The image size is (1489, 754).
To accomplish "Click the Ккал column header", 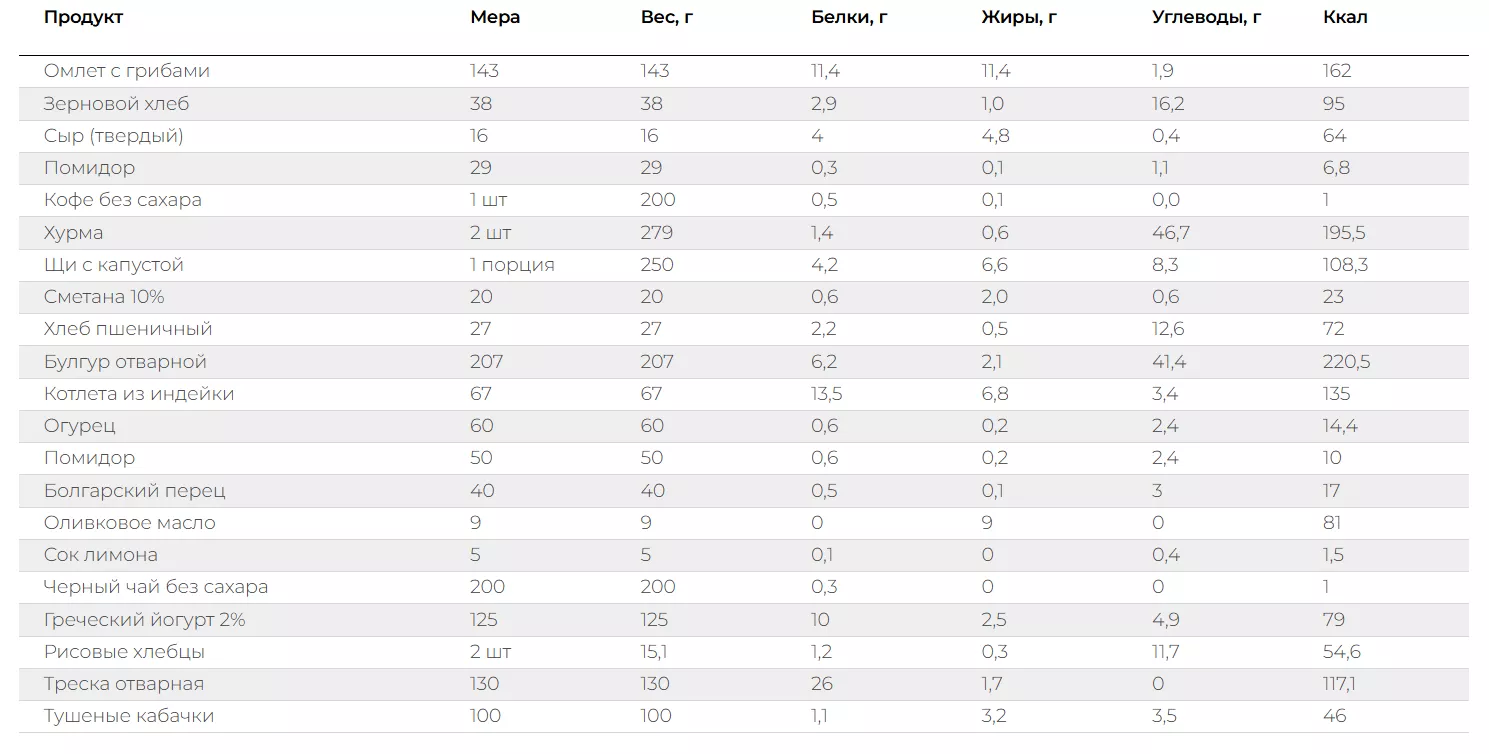I will 1345,17.
